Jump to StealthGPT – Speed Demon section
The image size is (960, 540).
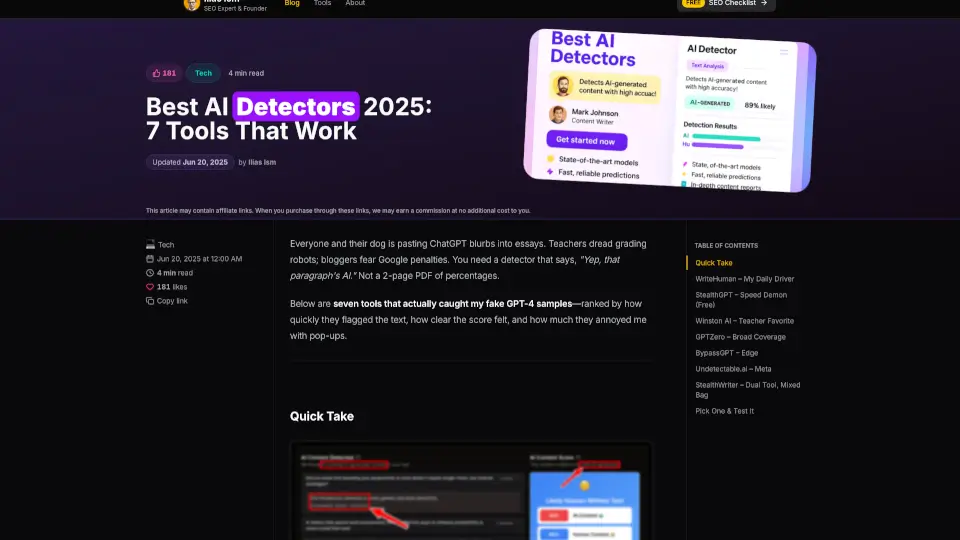pos(741,299)
